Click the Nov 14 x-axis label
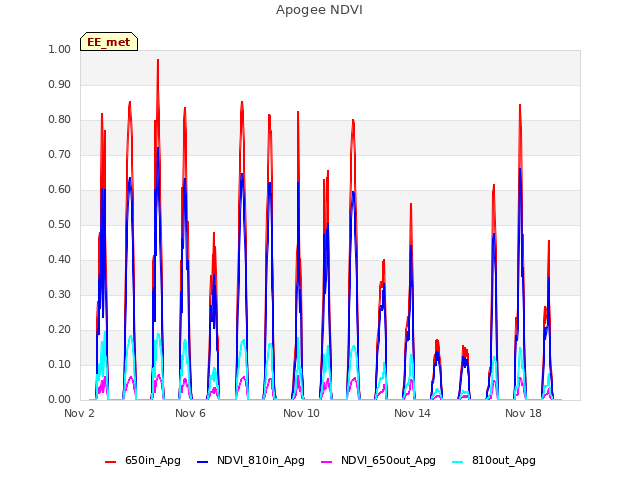The width and height of the screenshot is (640, 480). (x=412, y=413)
